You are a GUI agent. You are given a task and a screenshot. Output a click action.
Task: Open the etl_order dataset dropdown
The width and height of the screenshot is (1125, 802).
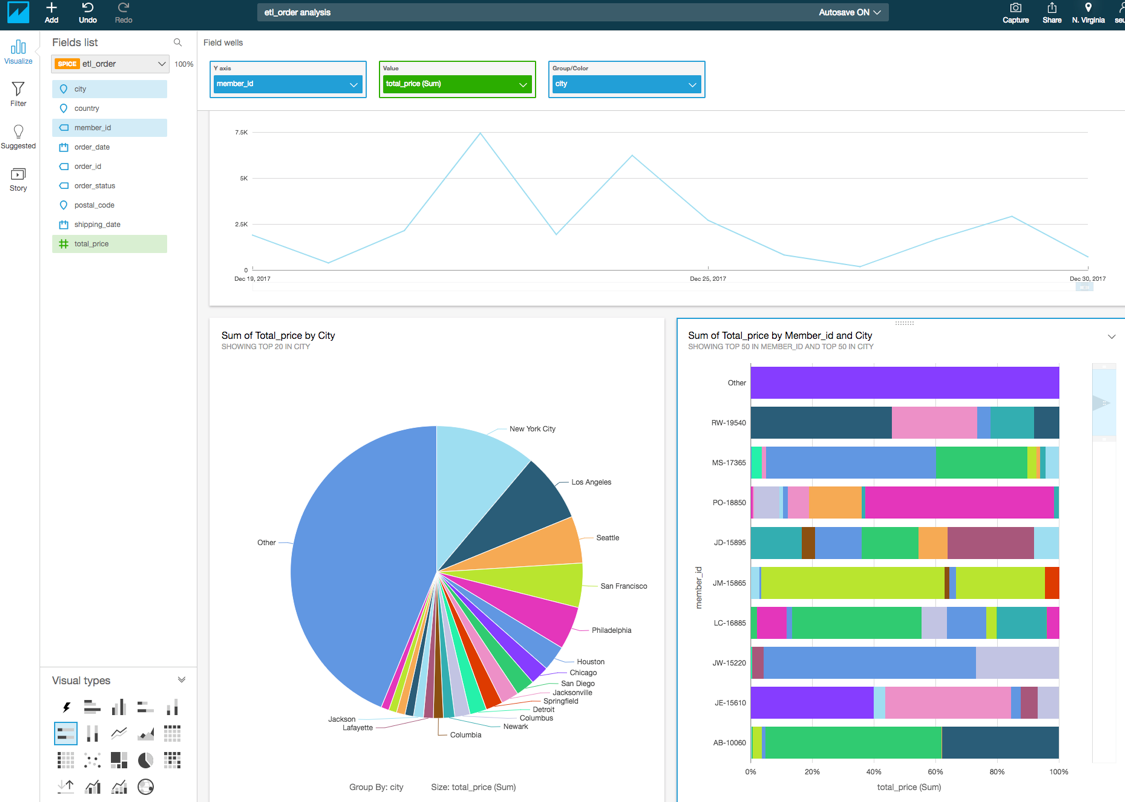point(110,64)
